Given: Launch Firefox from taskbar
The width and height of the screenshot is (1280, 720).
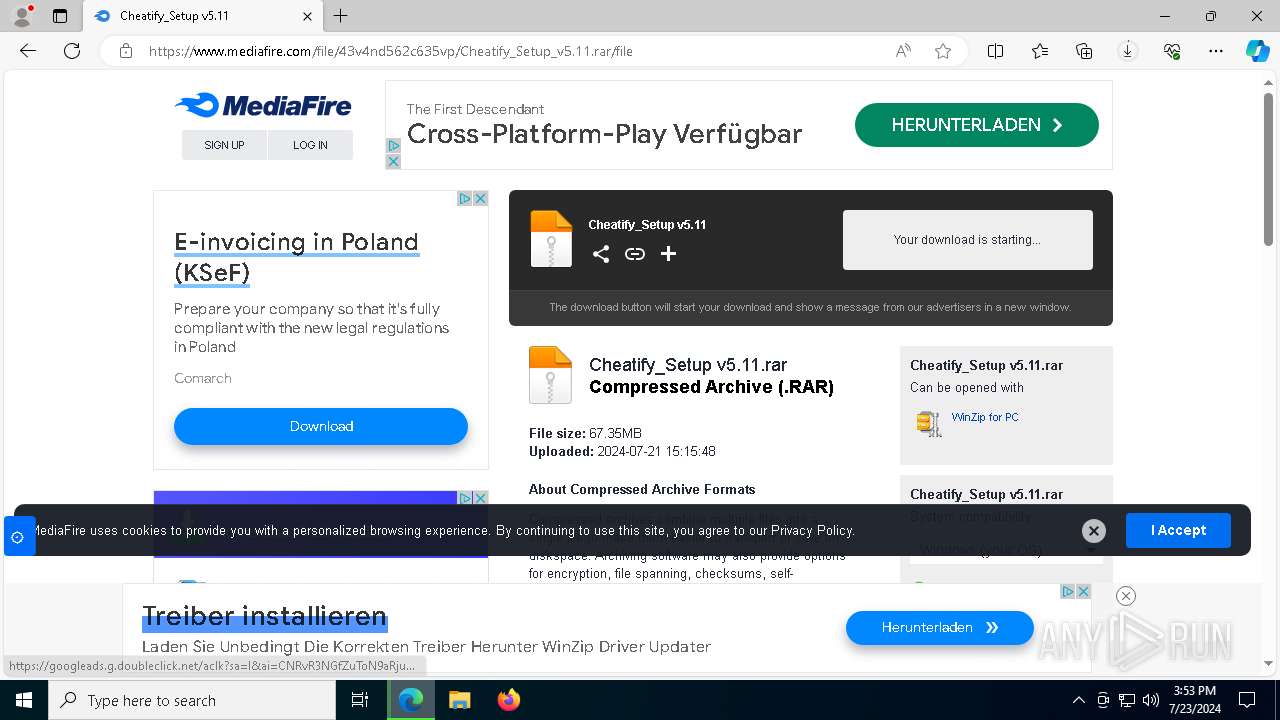Looking at the screenshot, I should pyautogui.click(x=509, y=700).
